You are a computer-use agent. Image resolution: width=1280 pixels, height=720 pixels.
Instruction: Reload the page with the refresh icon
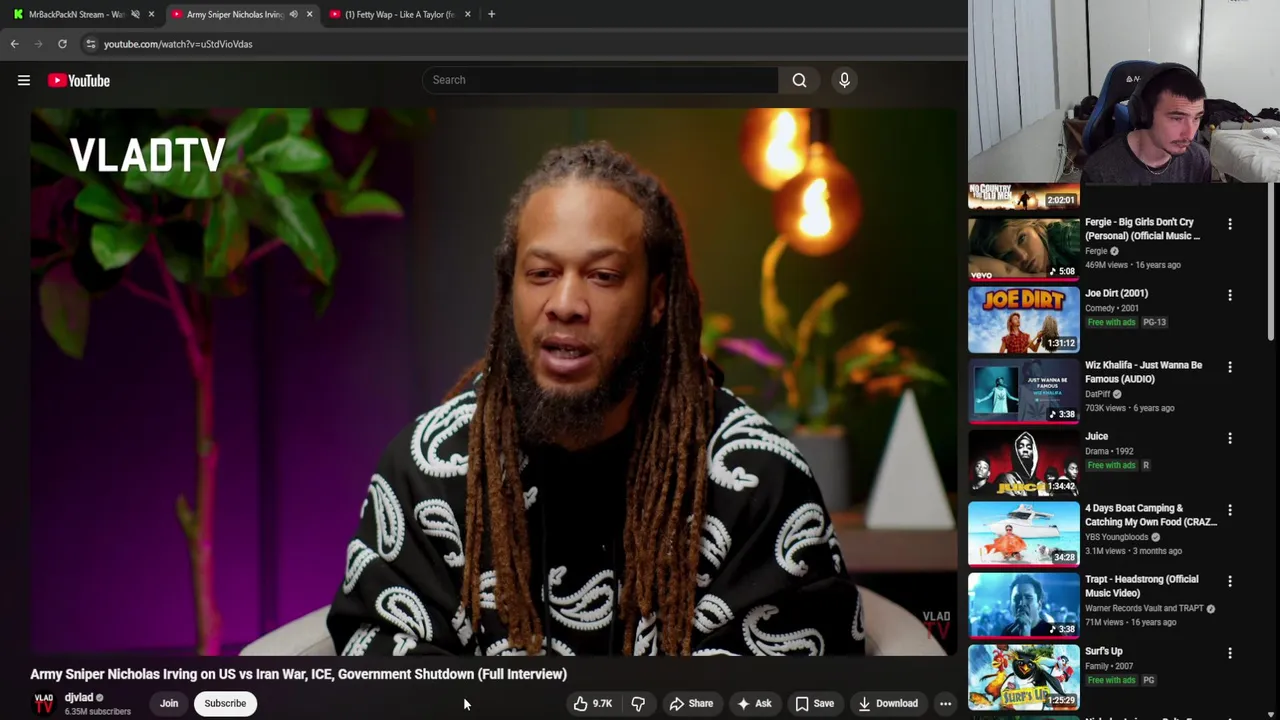pyautogui.click(x=62, y=44)
